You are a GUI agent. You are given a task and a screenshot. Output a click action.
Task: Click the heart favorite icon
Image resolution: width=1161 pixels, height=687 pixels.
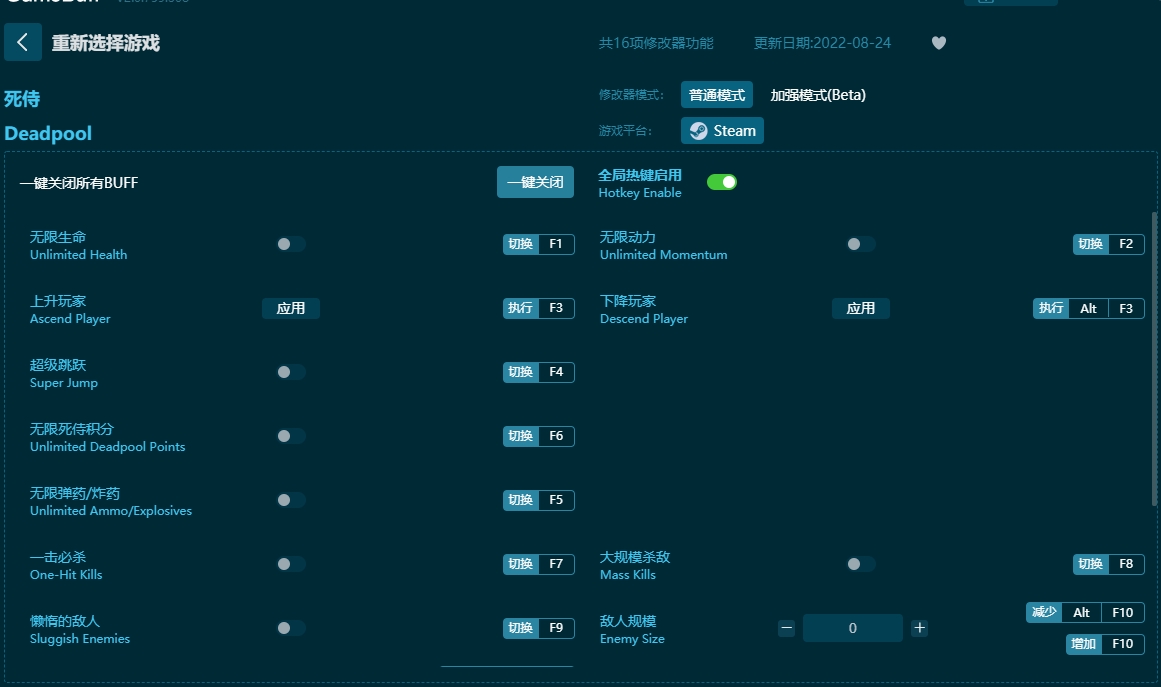tap(938, 43)
